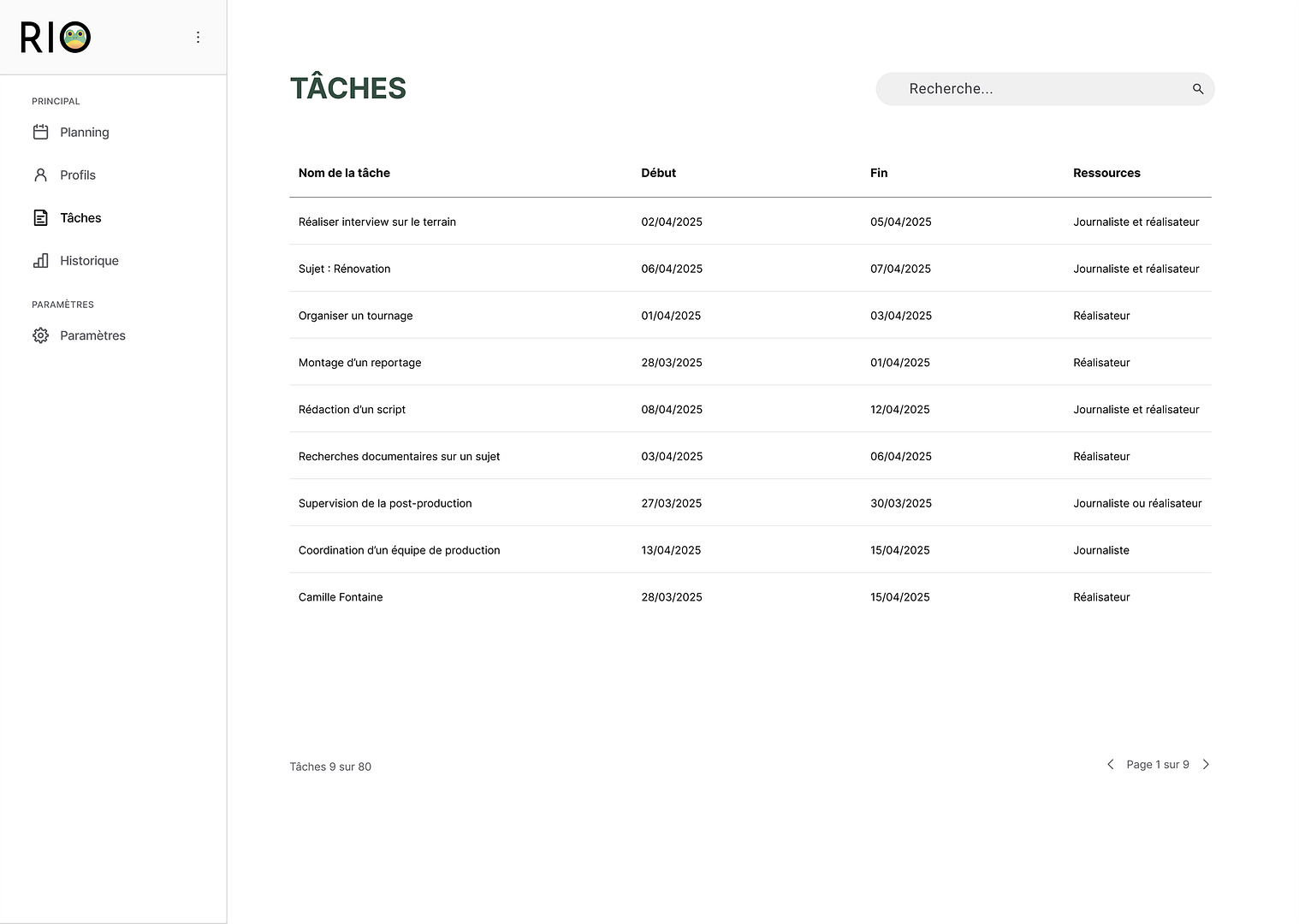This screenshot has width=1299, height=924.
Task: Click the search magnifier icon
Action: (1197, 89)
